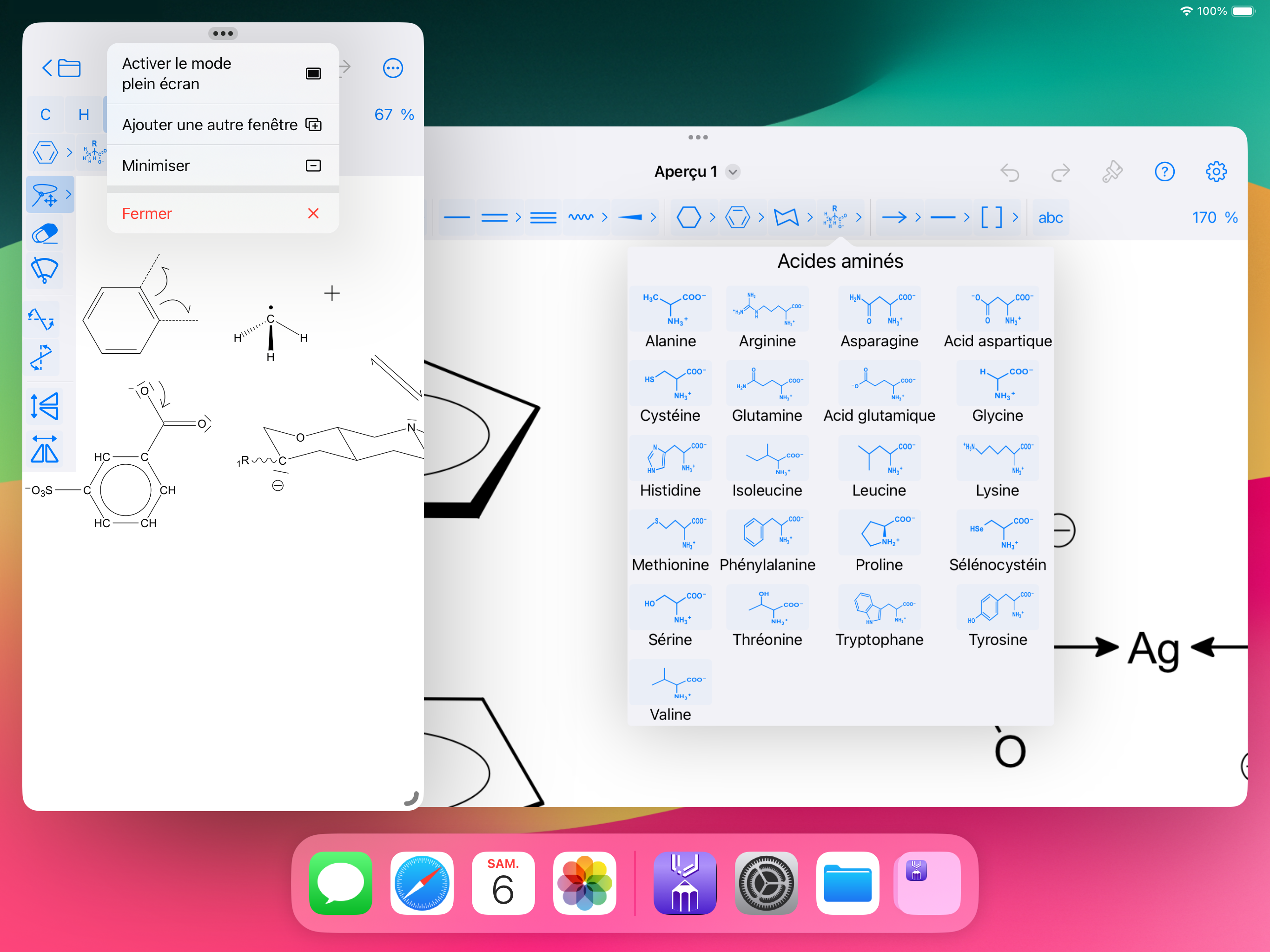
Task: Select benzene ring tool in Aperçu window
Action: click(x=738, y=218)
